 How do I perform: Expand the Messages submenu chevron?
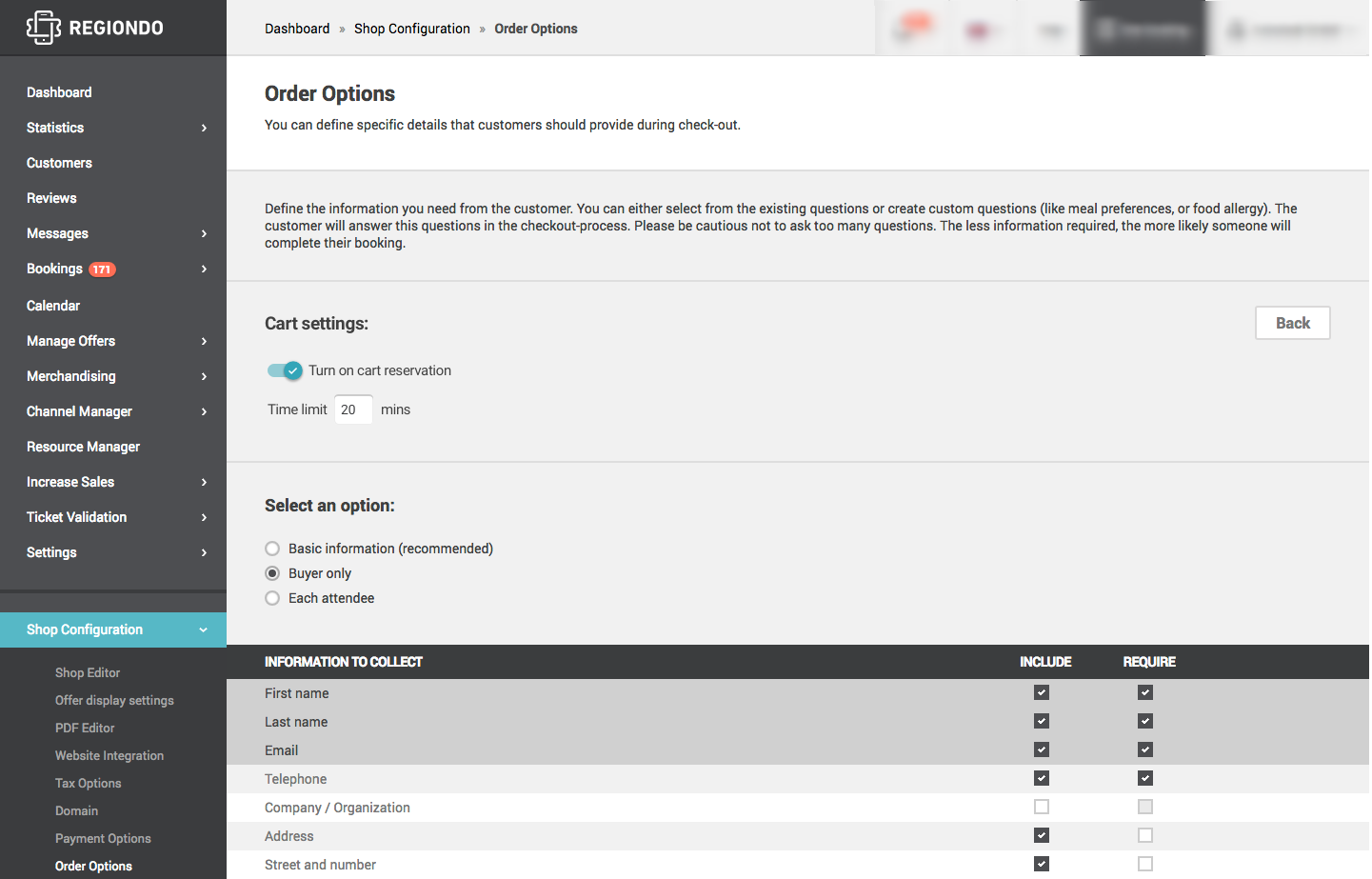(x=204, y=233)
